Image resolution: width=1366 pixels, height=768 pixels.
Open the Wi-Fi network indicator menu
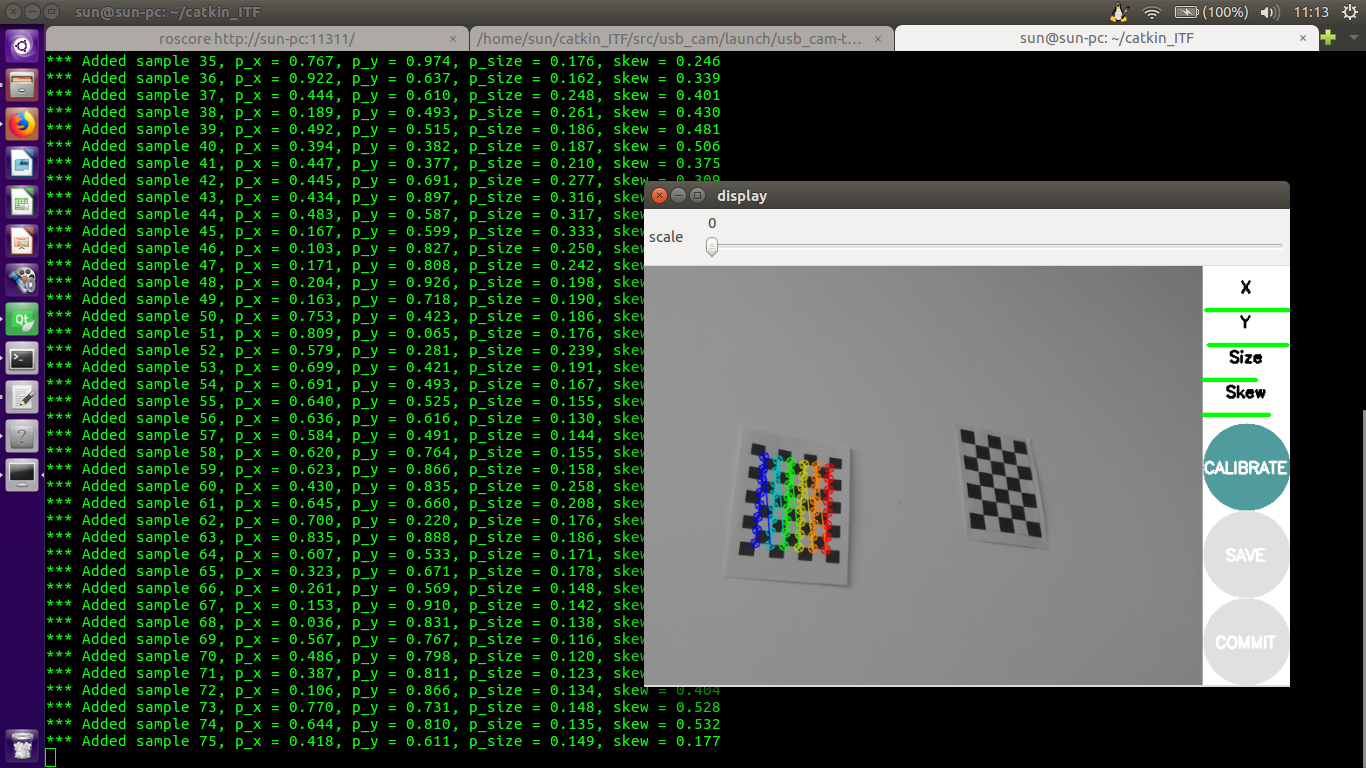[1150, 13]
